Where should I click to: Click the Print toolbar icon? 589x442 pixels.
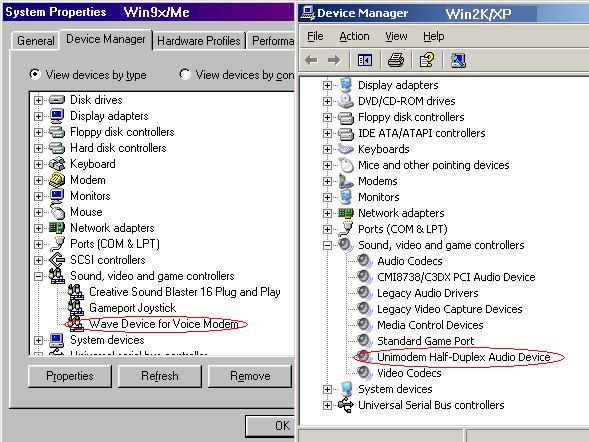[x=396, y=60]
